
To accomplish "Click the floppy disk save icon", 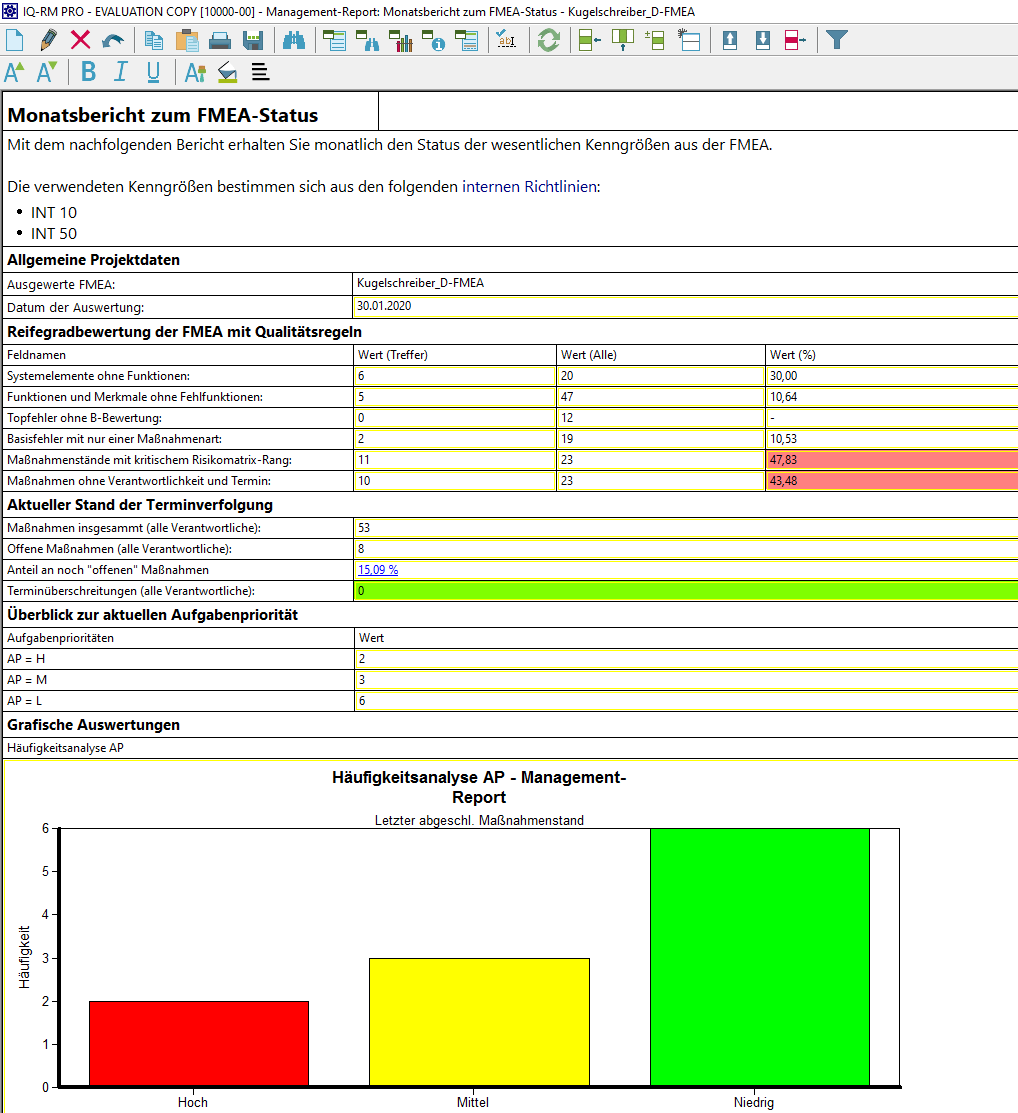I will [253, 40].
